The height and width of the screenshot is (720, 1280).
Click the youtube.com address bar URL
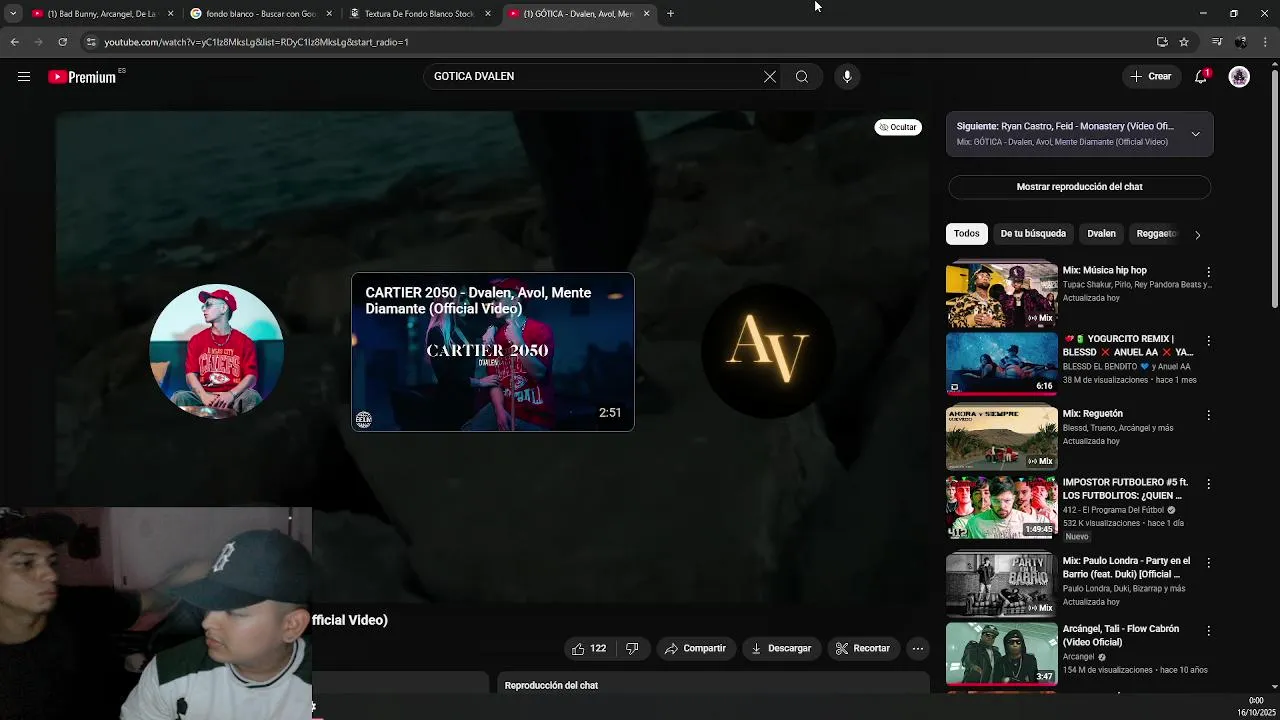pos(256,42)
